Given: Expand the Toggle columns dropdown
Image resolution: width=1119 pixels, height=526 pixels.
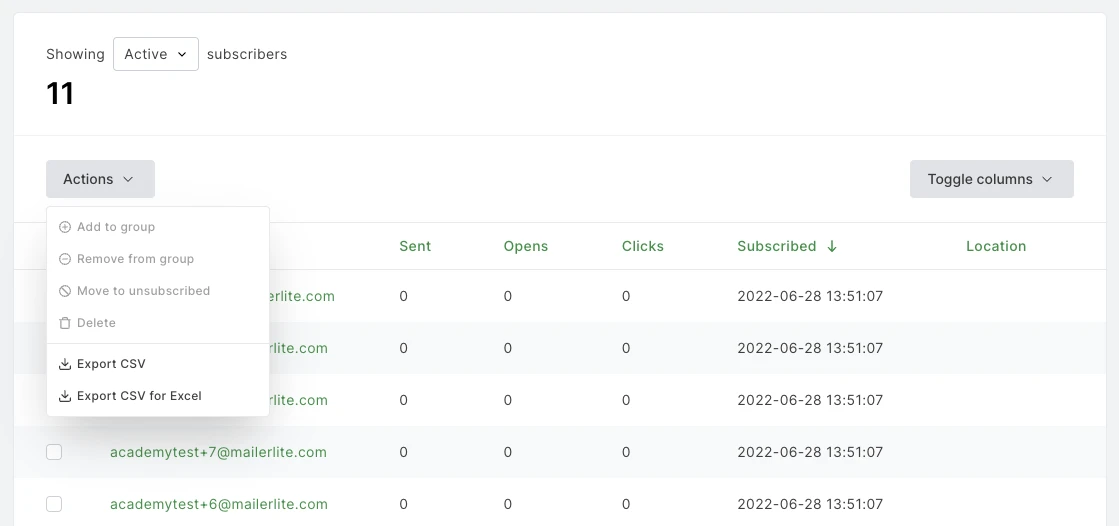Looking at the screenshot, I should [x=991, y=179].
